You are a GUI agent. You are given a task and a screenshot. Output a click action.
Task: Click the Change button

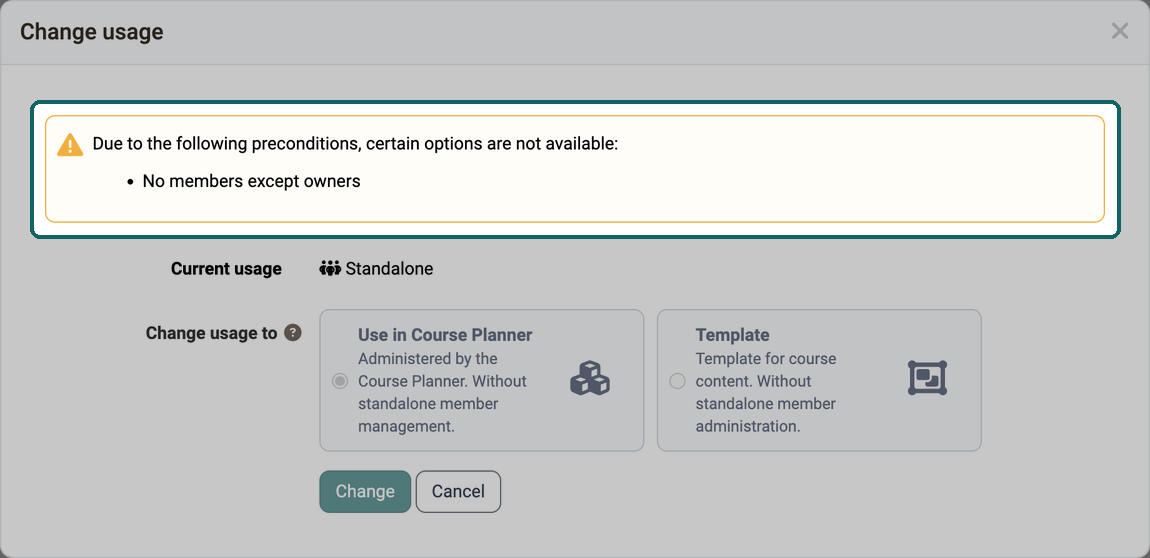(365, 491)
